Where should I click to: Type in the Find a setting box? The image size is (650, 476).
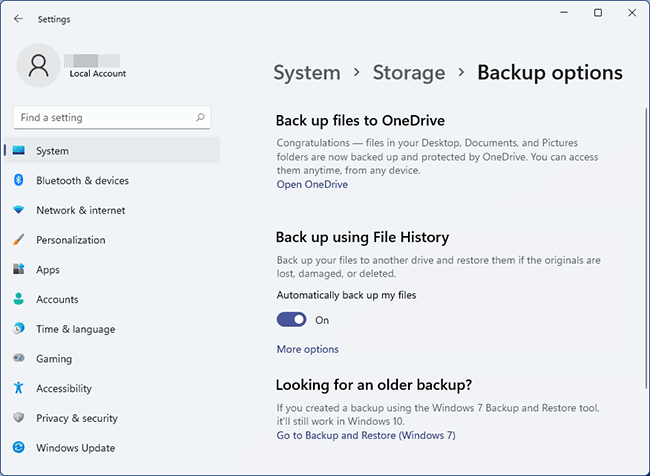point(100,118)
